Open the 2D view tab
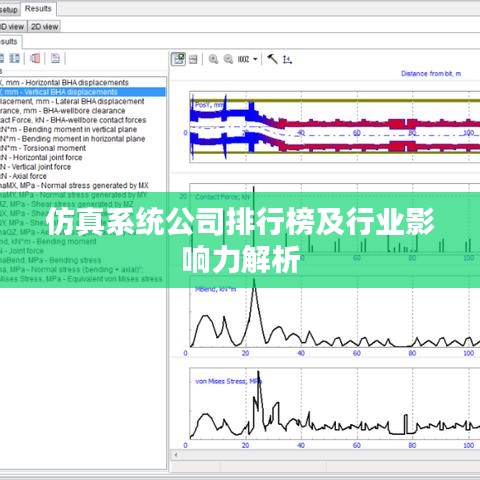 click(44, 27)
